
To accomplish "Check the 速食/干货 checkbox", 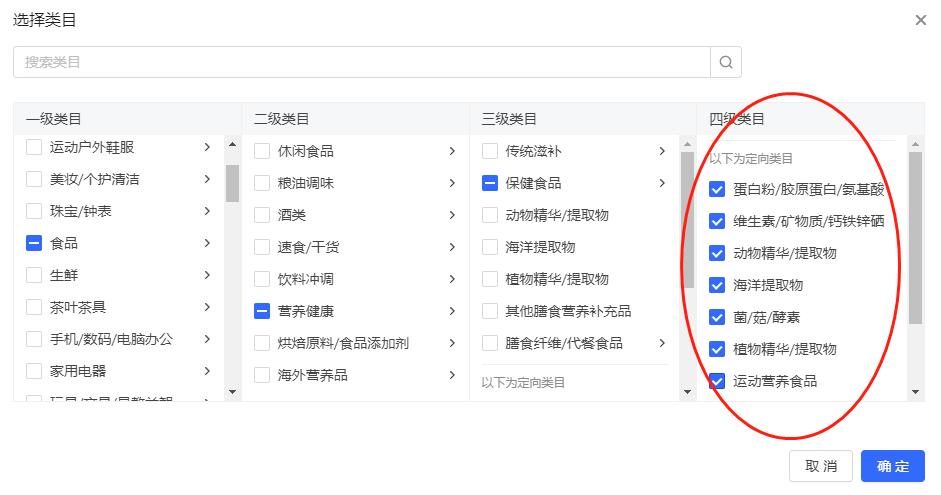I will [262, 247].
